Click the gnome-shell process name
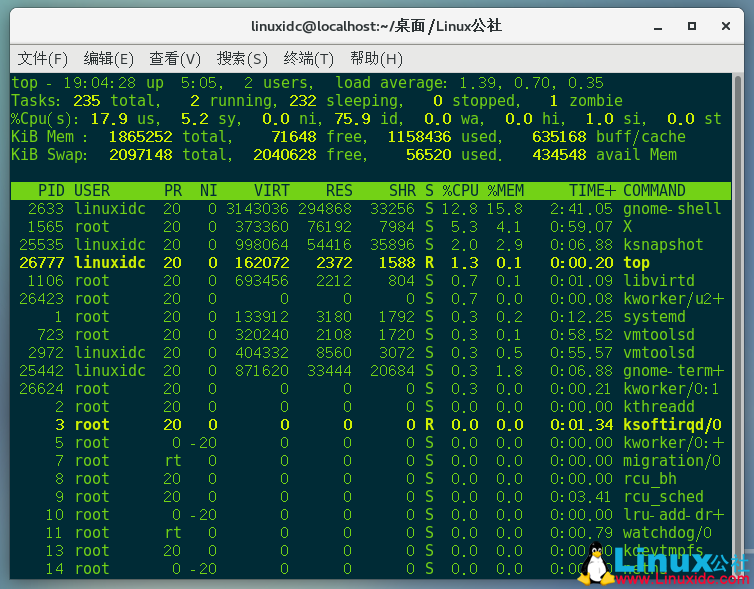Image resolution: width=754 pixels, height=589 pixels. coord(672,209)
